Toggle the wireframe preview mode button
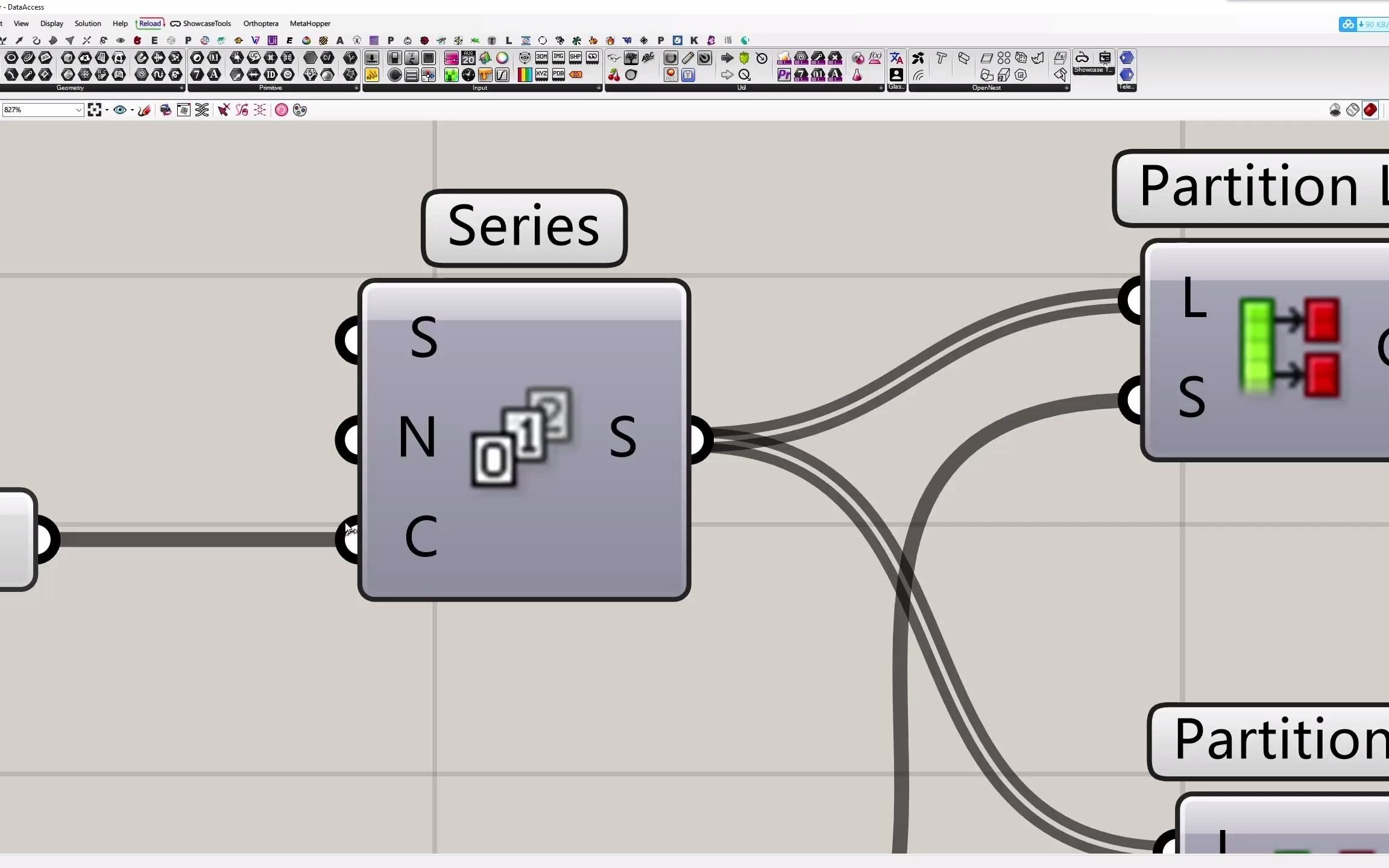Screen dimensions: 1389x868 [1353, 110]
